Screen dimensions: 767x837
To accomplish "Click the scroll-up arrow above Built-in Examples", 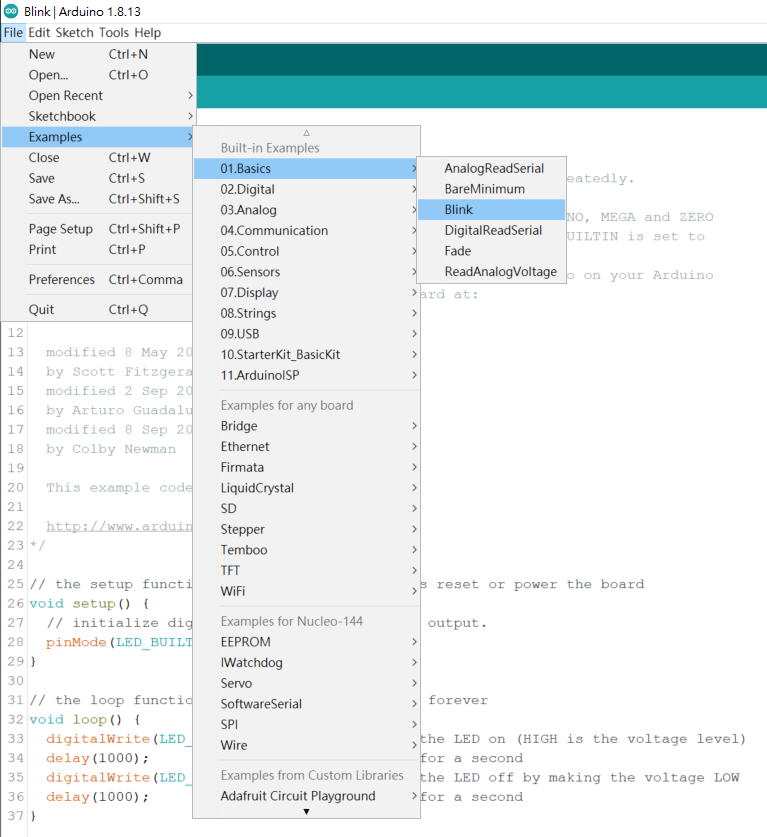I will [306, 132].
